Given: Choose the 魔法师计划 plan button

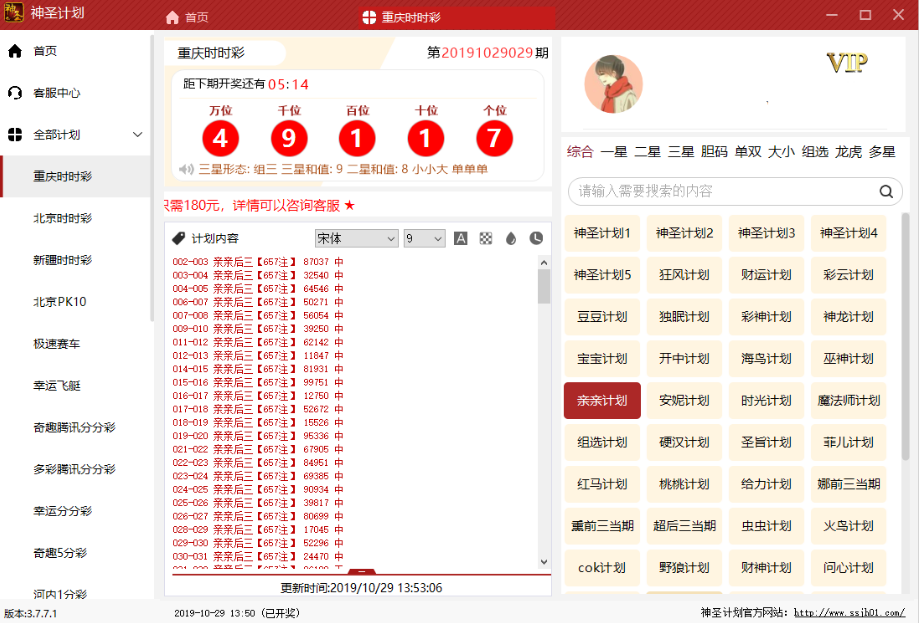Looking at the screenshot, I should 848,400.
